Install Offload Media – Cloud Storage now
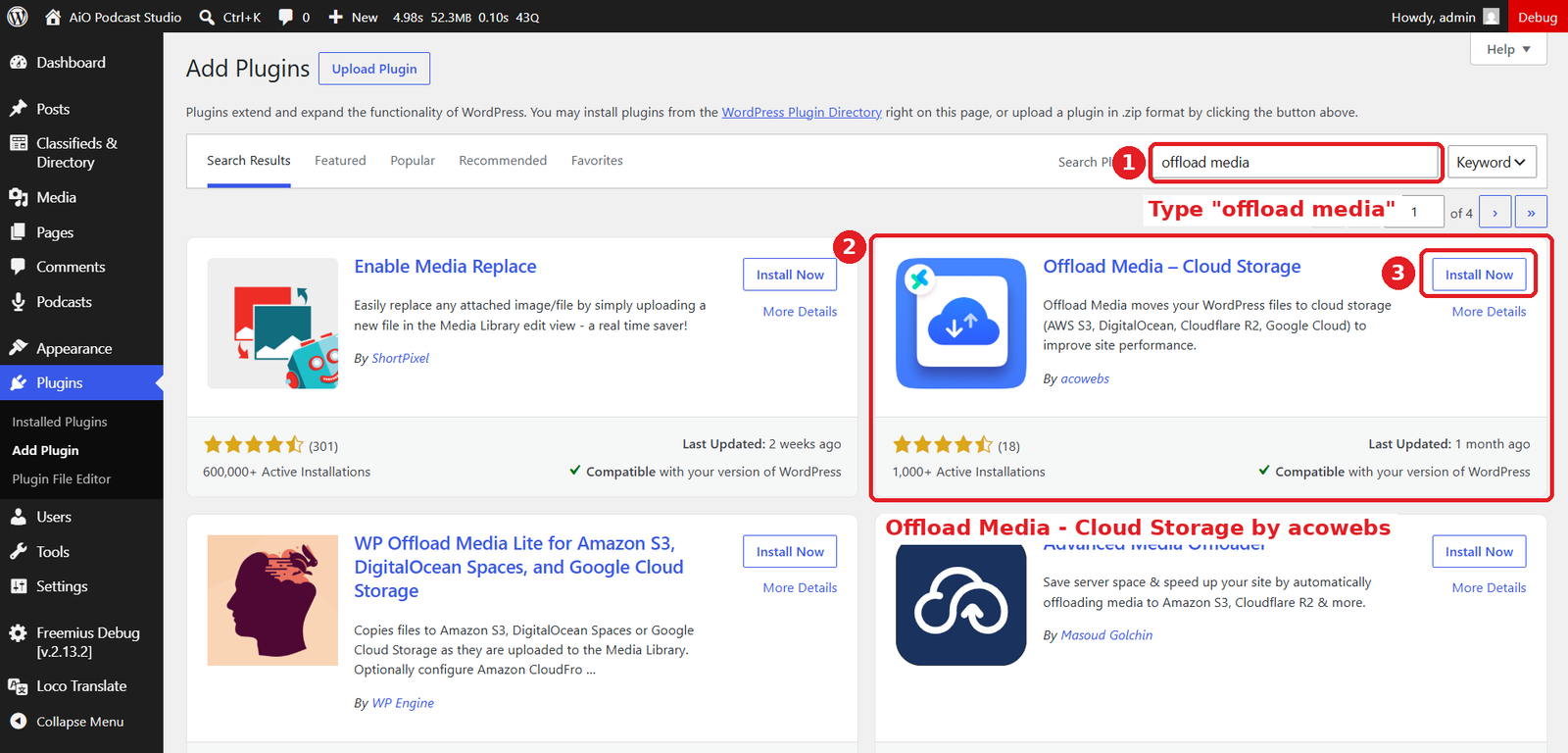The width and height of the screenshot is (1568, 753). click(x=1479, y=275)
